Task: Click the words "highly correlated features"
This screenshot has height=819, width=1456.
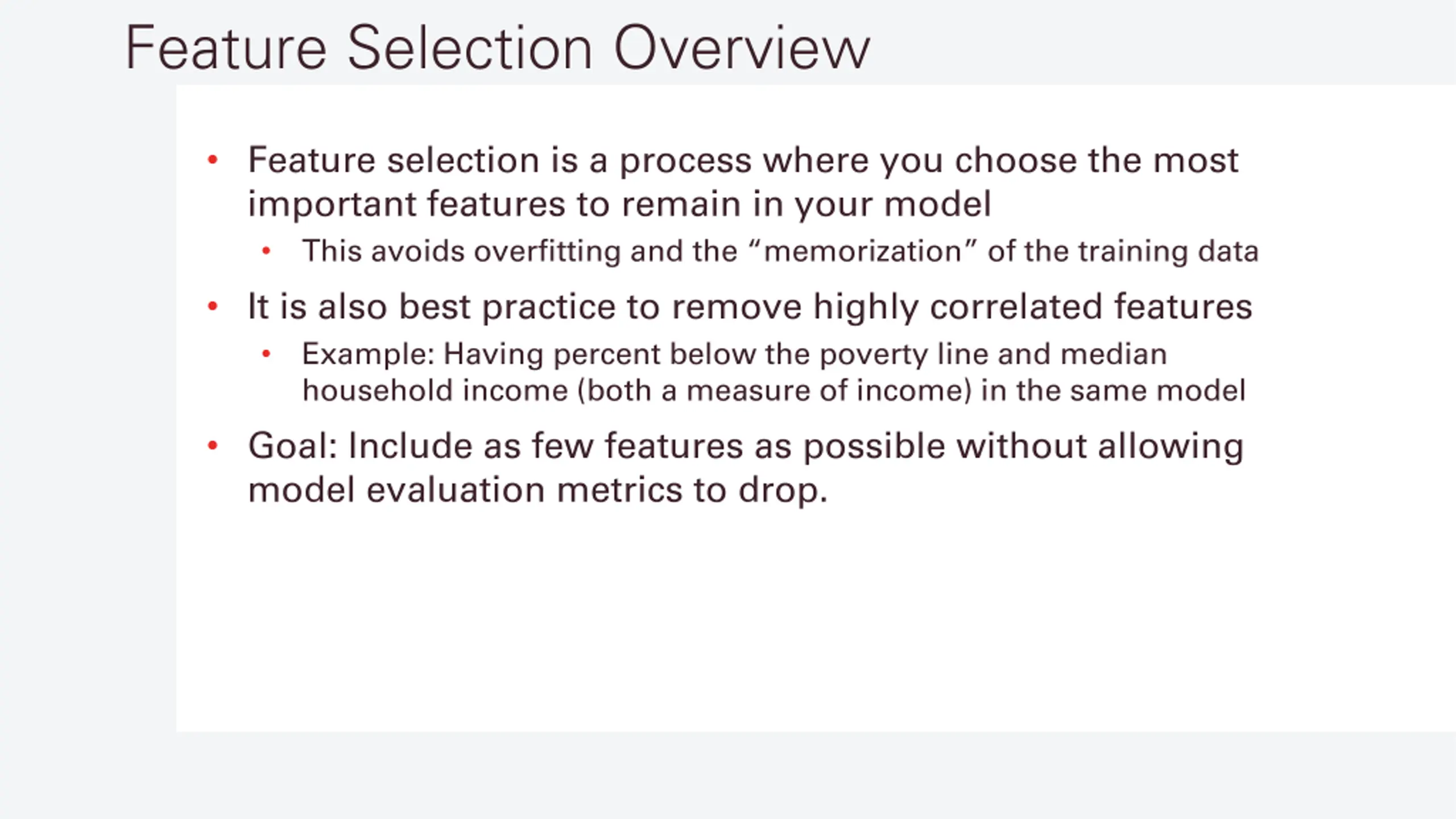Action: 1032,307
